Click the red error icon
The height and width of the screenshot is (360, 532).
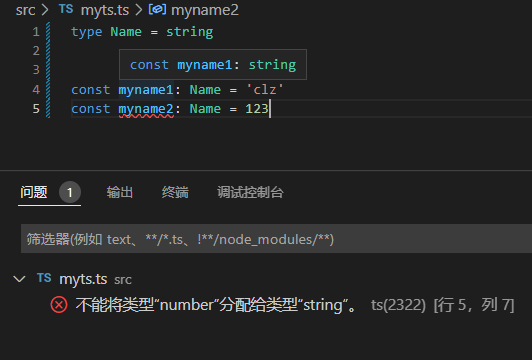[x=59, y=304]
